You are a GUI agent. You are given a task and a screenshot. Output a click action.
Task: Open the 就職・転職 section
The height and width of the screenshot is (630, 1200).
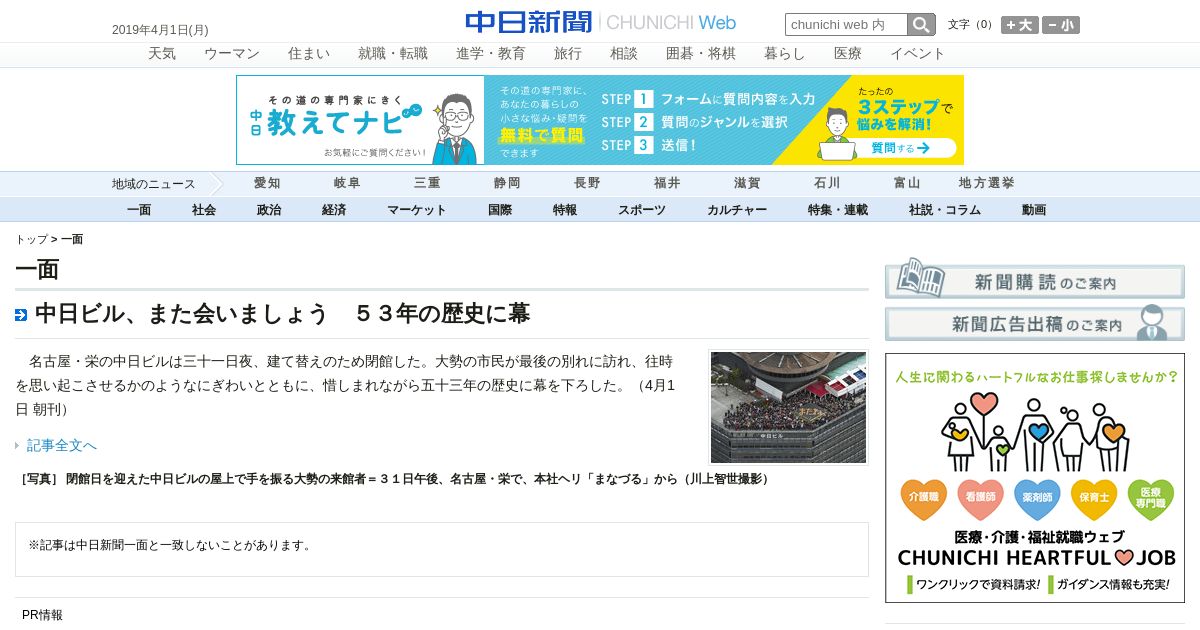393,54
